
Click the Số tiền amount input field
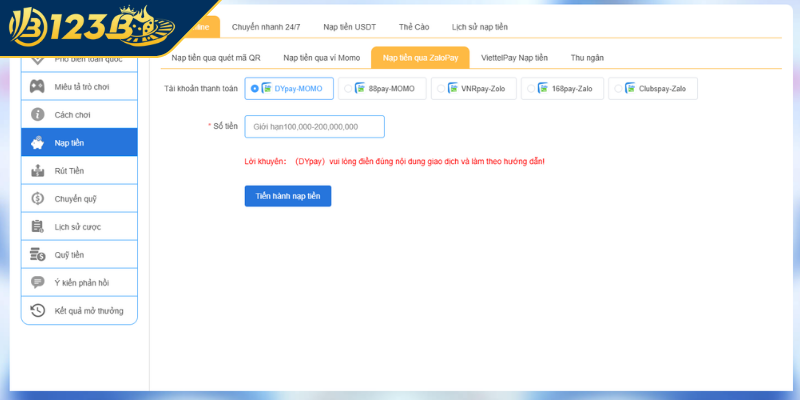pyautogui.click(x=314, y=127)
